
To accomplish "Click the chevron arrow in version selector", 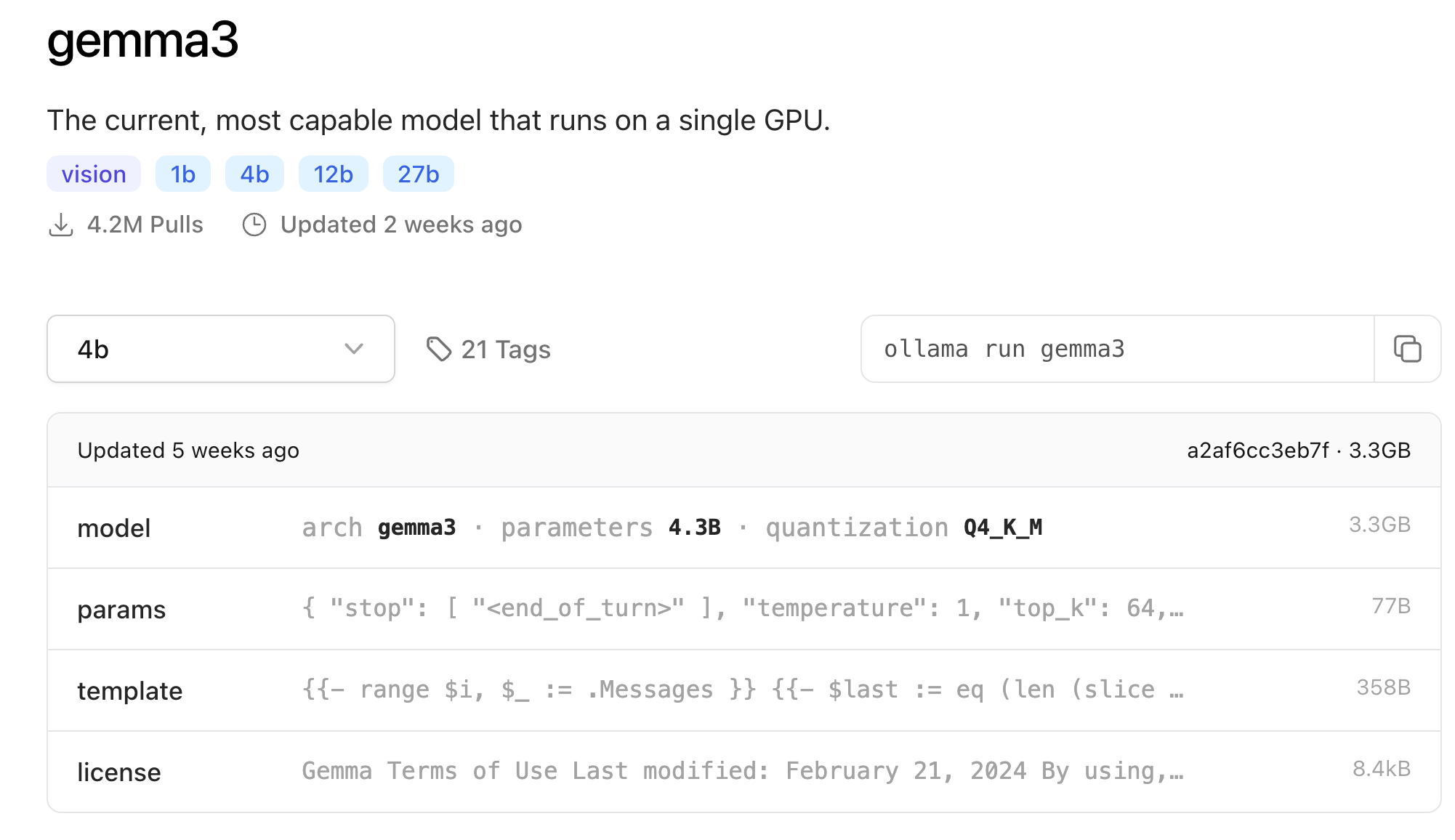I will (x=354, y=349).
